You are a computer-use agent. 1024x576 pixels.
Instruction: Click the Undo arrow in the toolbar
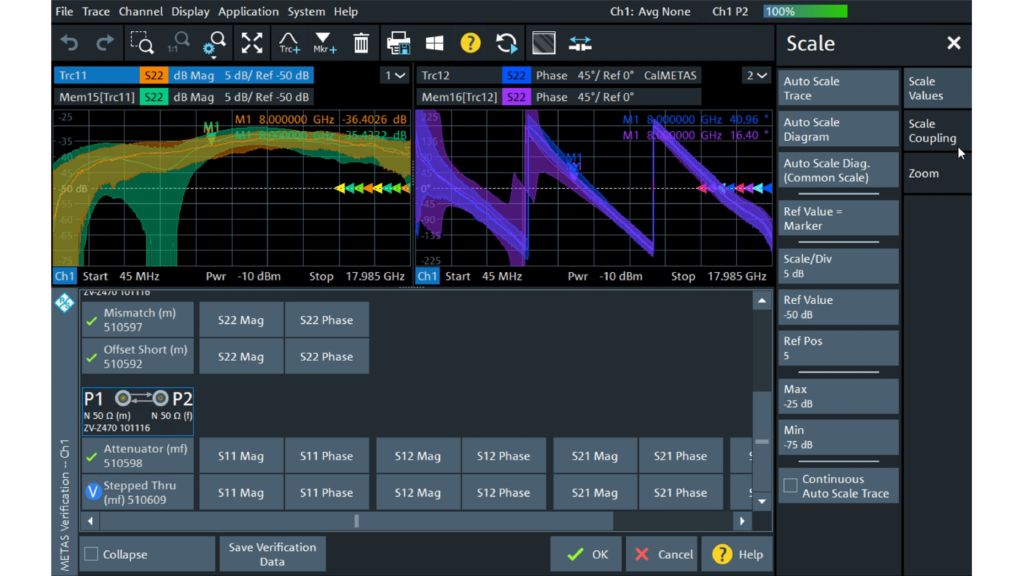tap(69, 43)
